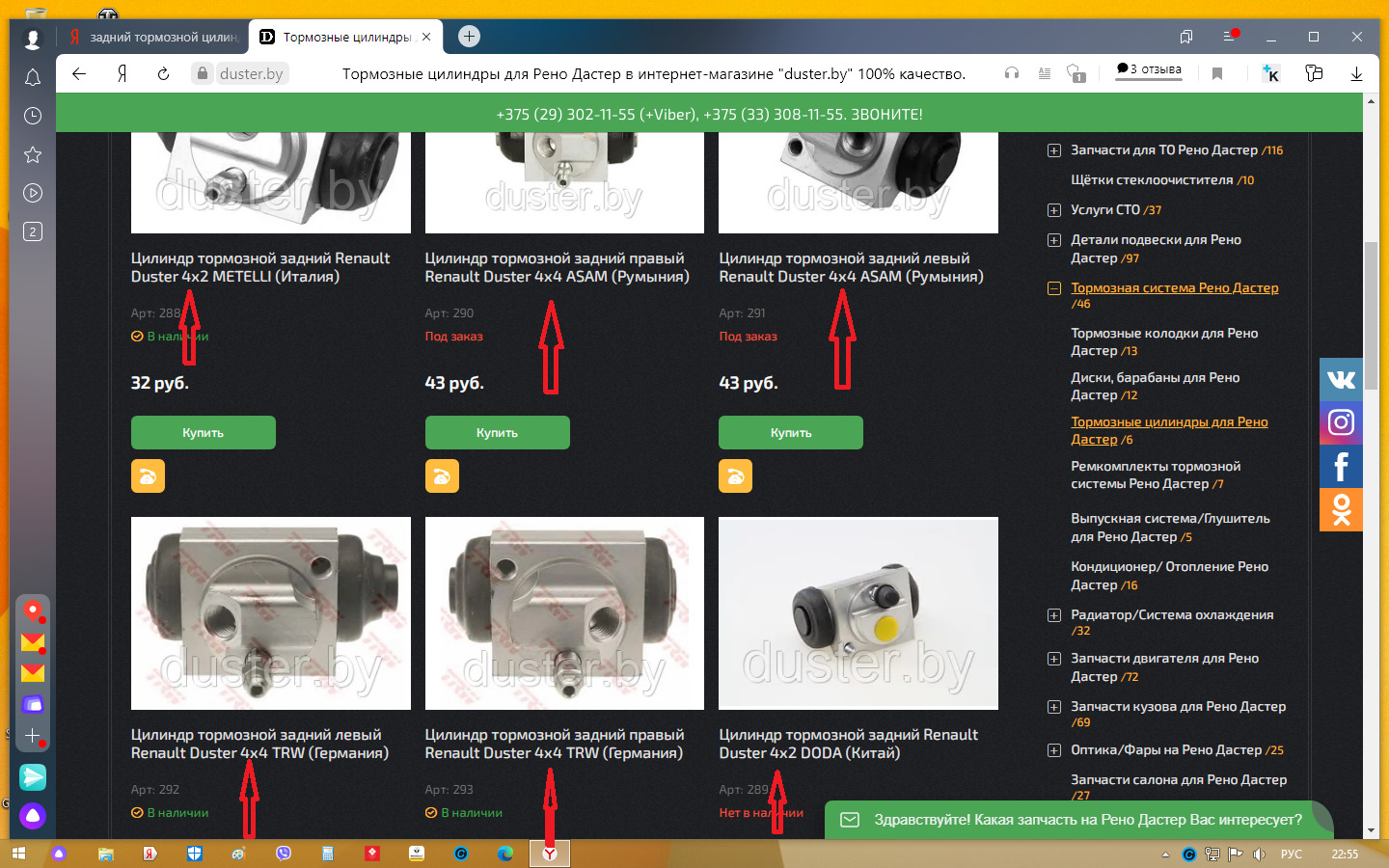
Task: Open the Windows Start button
Action: point(18,854)
